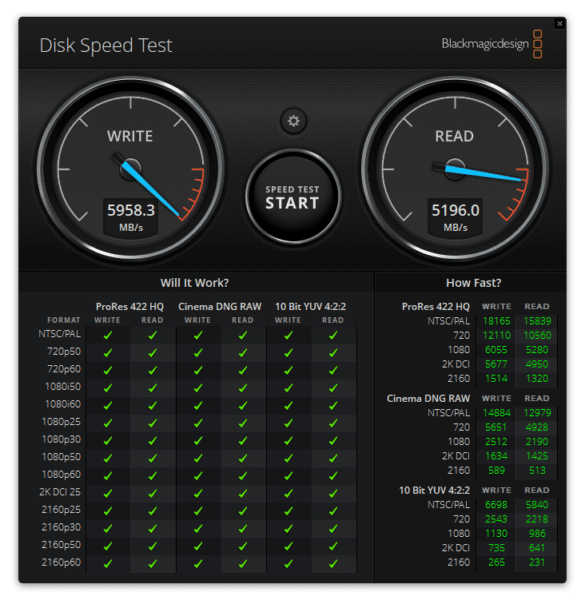Click the ProRes 422 HQ read checkmark for 720p50
This screenshot has width=585, height=604.
pyautogui.click(x=153, y=352)
